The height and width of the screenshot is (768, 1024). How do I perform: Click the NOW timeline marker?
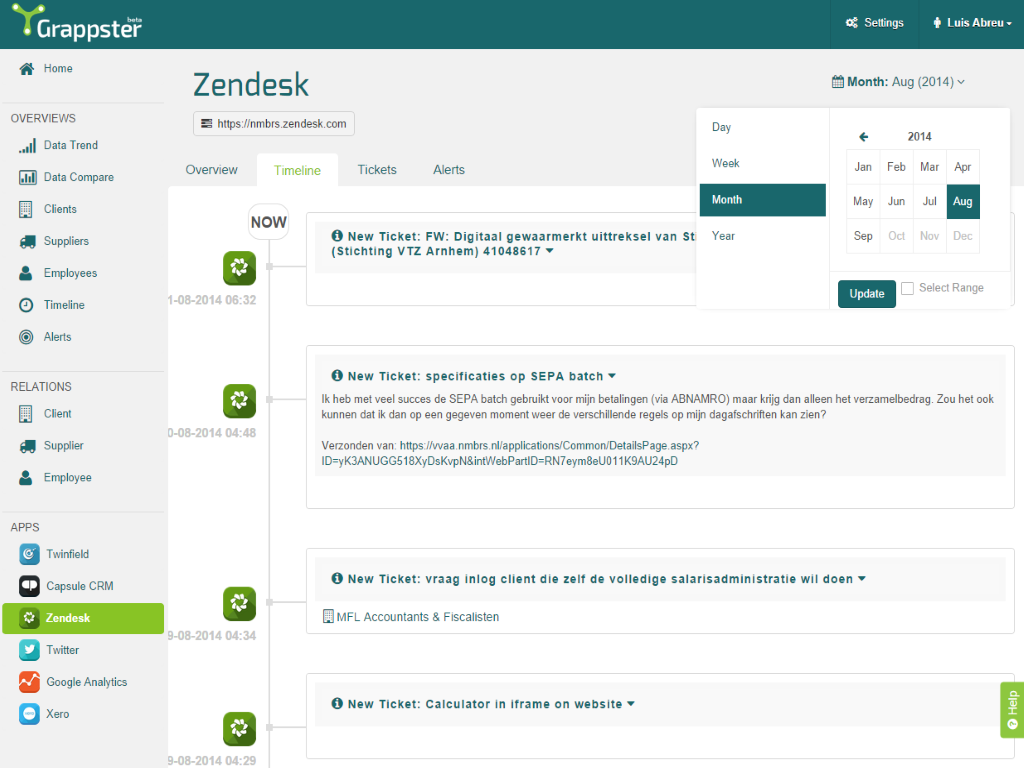click(x=268, y=222)
